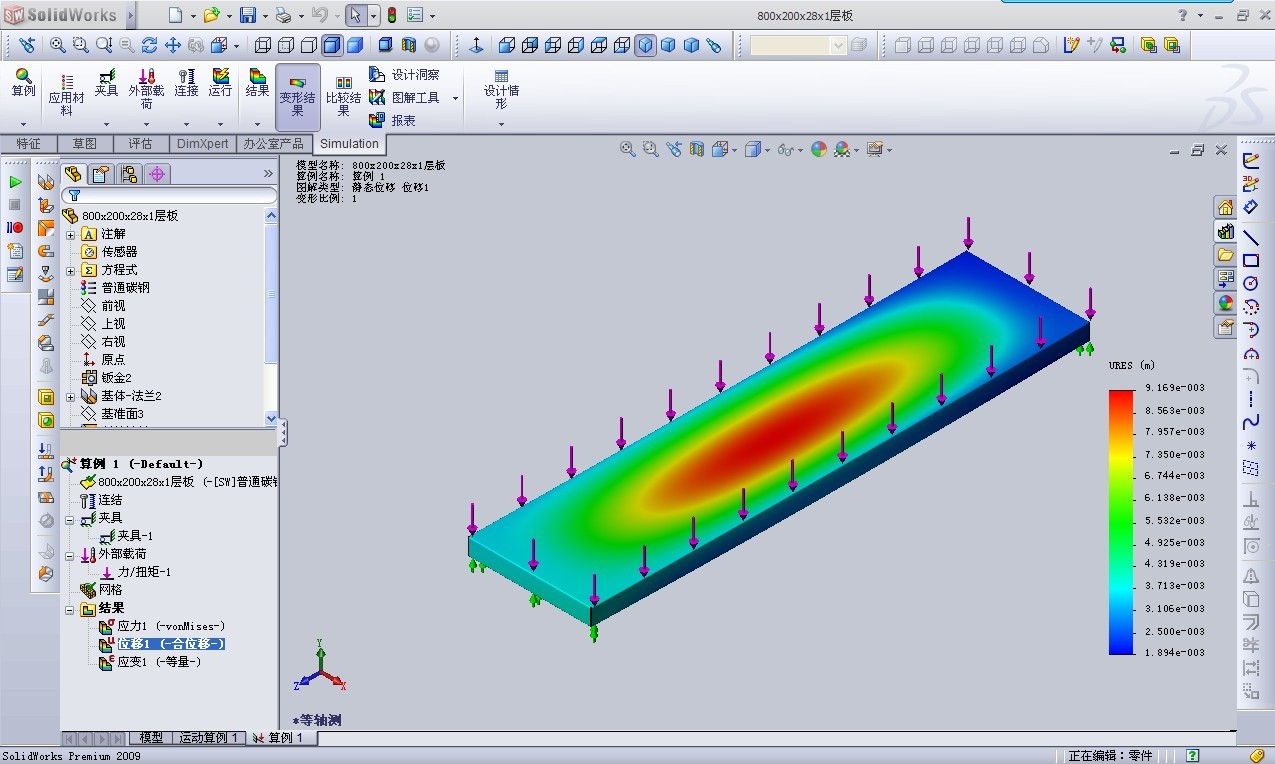Open the 夹具 dropdown arrow
This screenshot has width=1275, height=764.
tap(106, 125)
